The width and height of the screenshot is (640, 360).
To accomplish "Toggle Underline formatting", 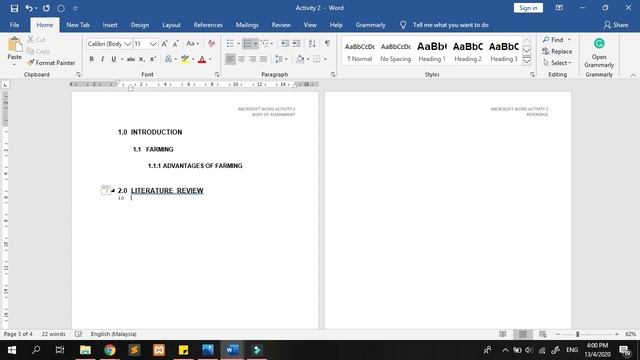I will click(113, 59).
